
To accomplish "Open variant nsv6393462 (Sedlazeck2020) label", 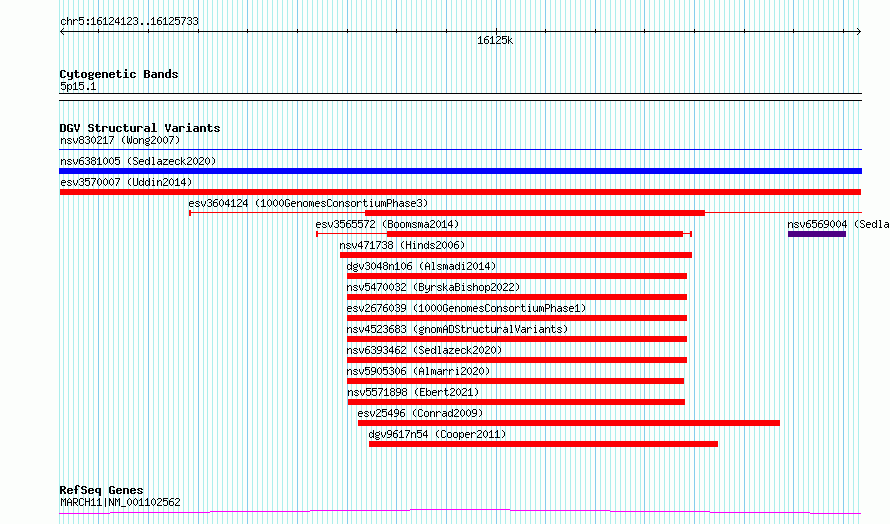I will click(x=424, y=350).
